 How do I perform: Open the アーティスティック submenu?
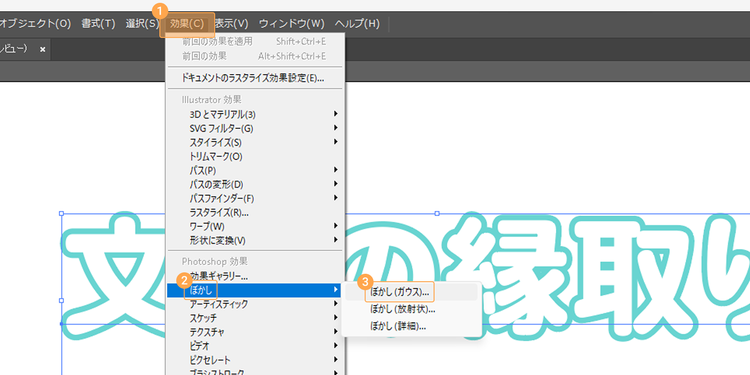coord(254,304)
